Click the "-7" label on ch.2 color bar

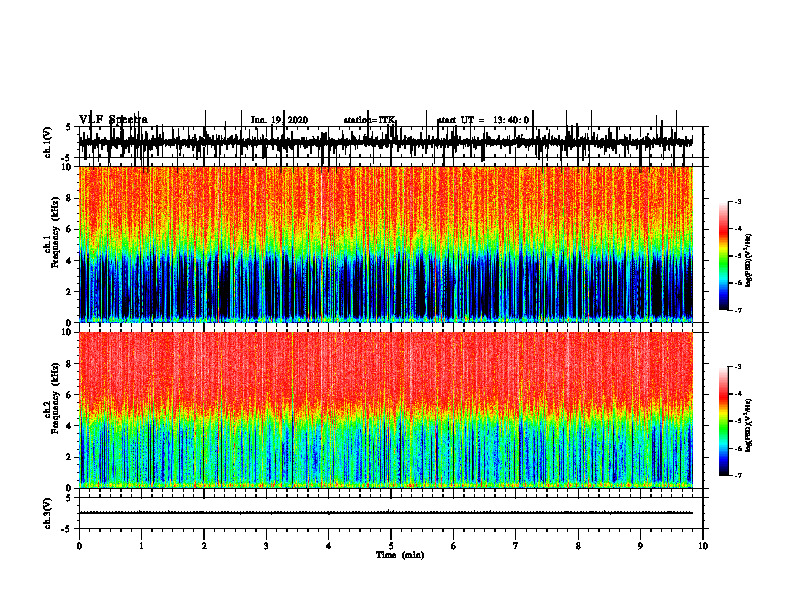[x=738, y=476]
